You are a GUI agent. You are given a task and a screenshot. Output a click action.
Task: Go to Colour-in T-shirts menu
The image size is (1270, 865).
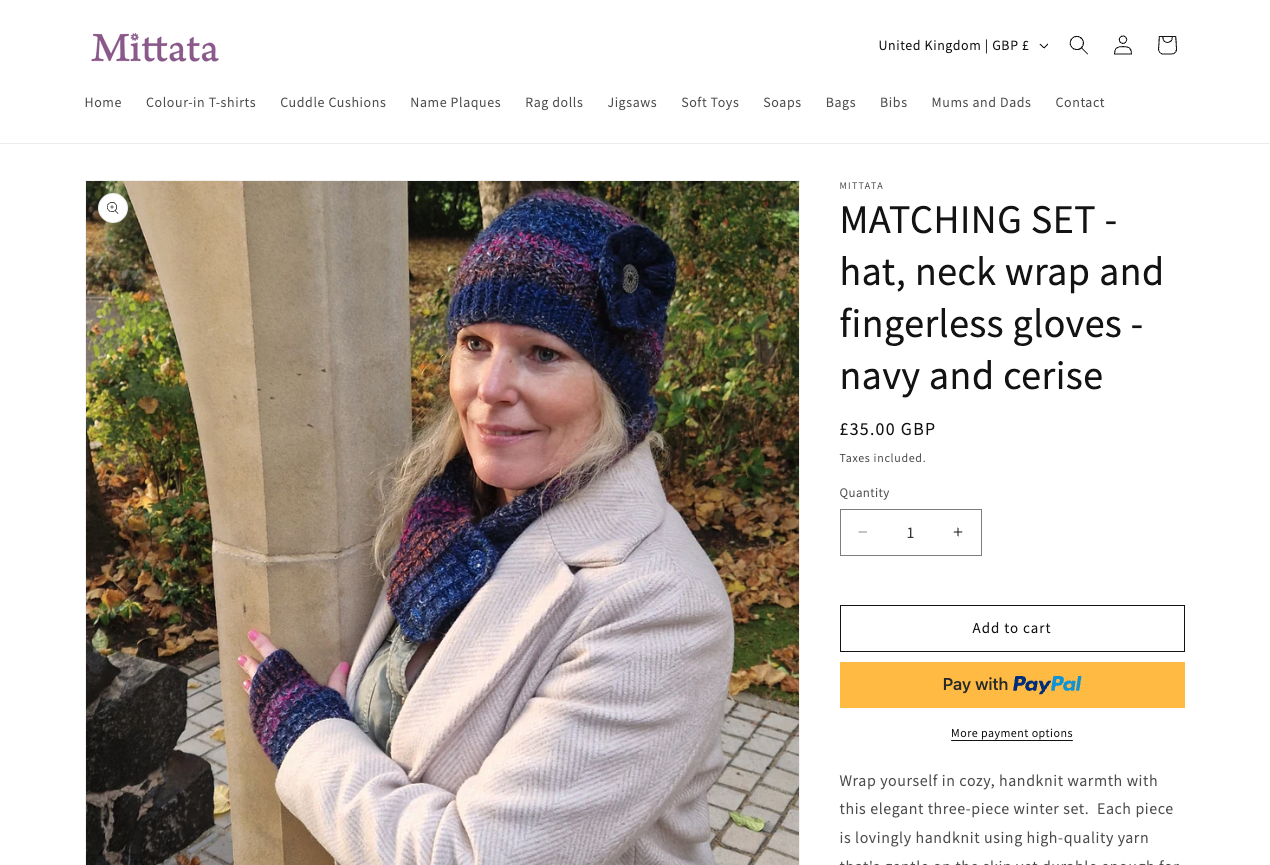(201, 102)
